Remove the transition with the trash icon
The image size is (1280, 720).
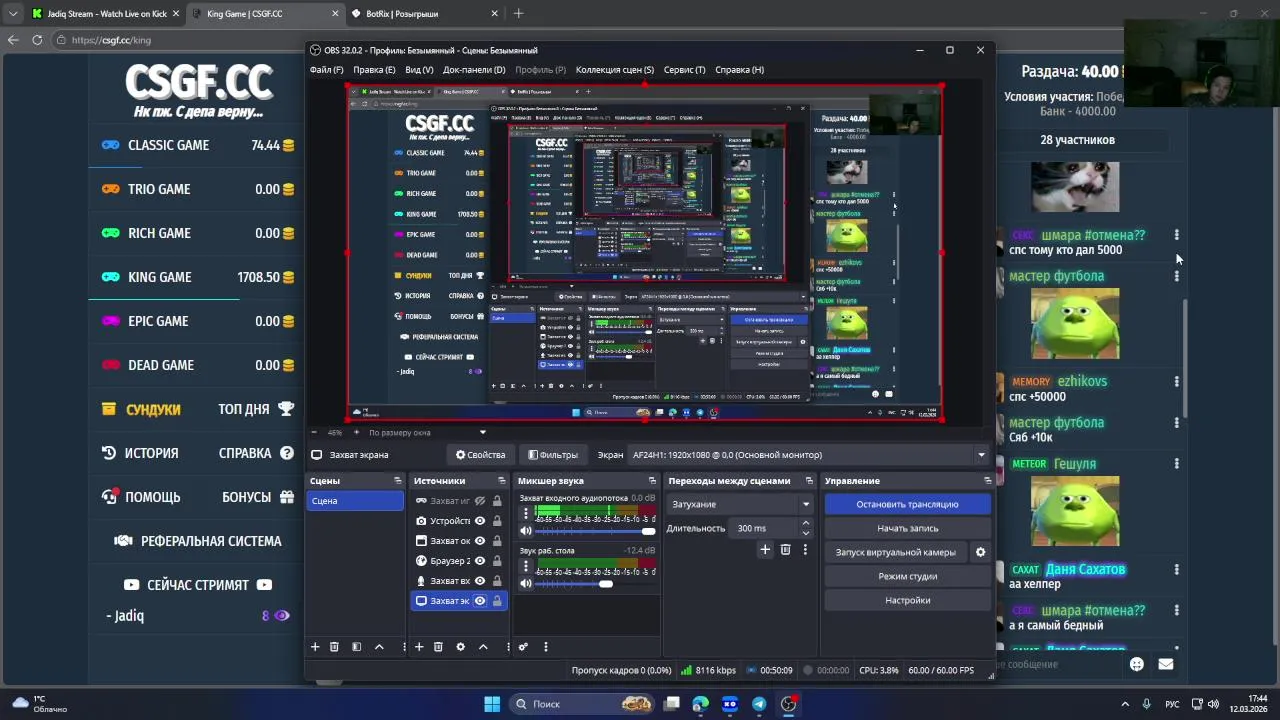click(785, 549)
